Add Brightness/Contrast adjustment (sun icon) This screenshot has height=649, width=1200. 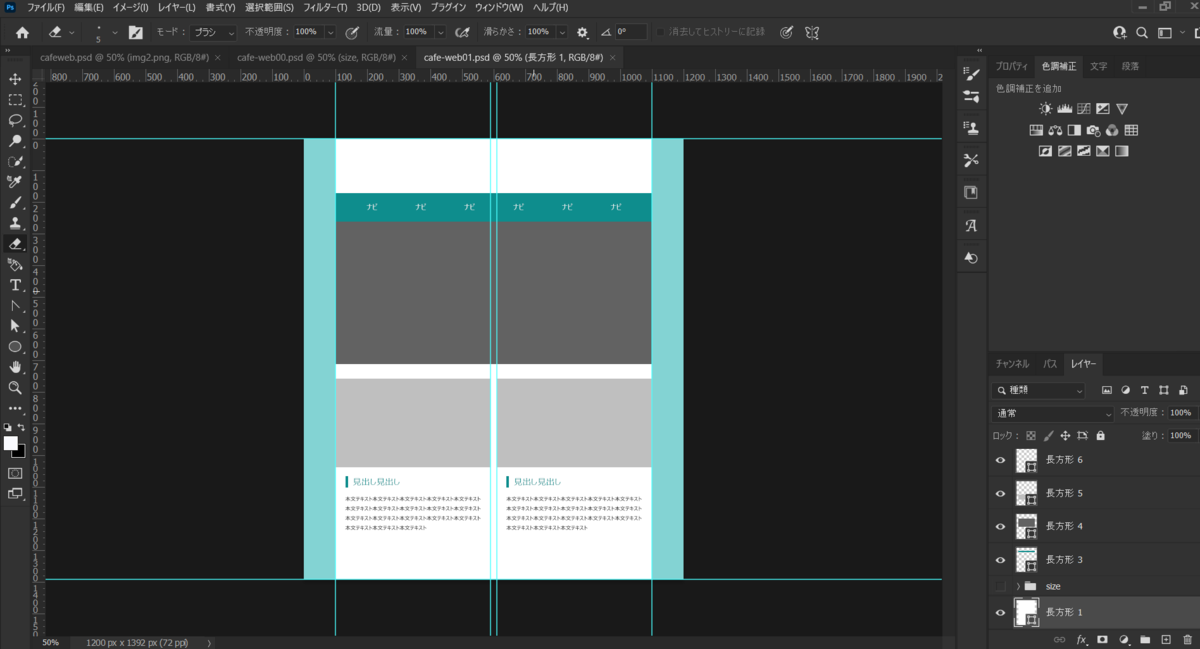[x=1045, y=109]
